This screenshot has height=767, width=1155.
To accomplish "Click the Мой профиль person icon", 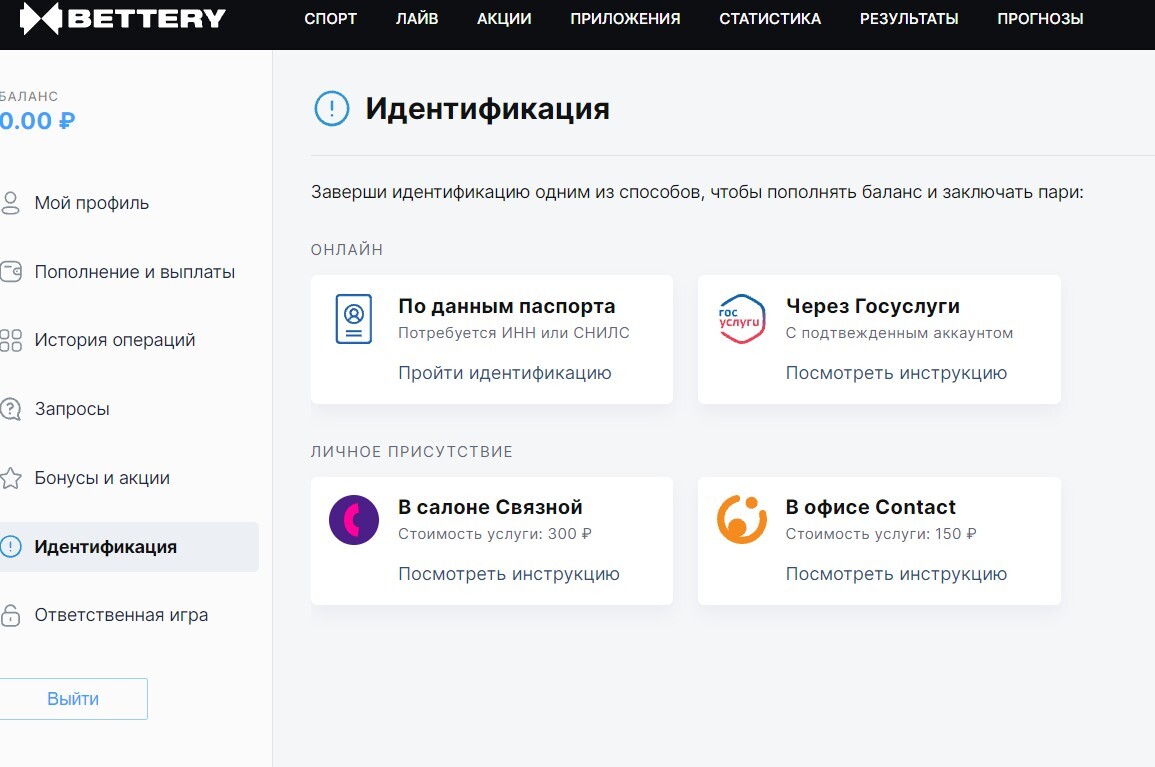I will pos(10,203).
